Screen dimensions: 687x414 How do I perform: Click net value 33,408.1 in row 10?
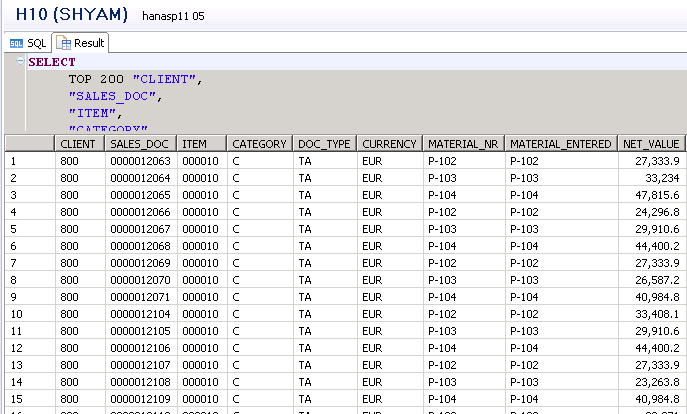coord(652,314)
